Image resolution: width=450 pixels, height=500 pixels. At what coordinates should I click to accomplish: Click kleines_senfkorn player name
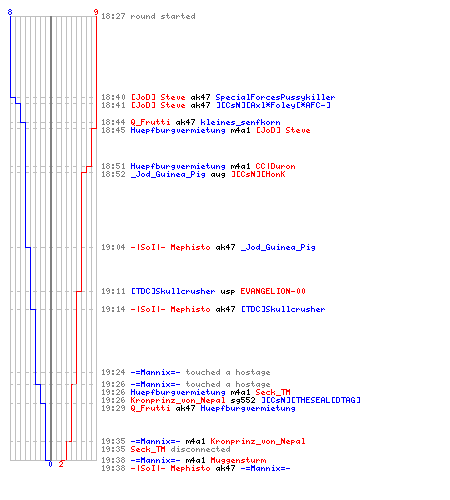click(x=240, y=122)
